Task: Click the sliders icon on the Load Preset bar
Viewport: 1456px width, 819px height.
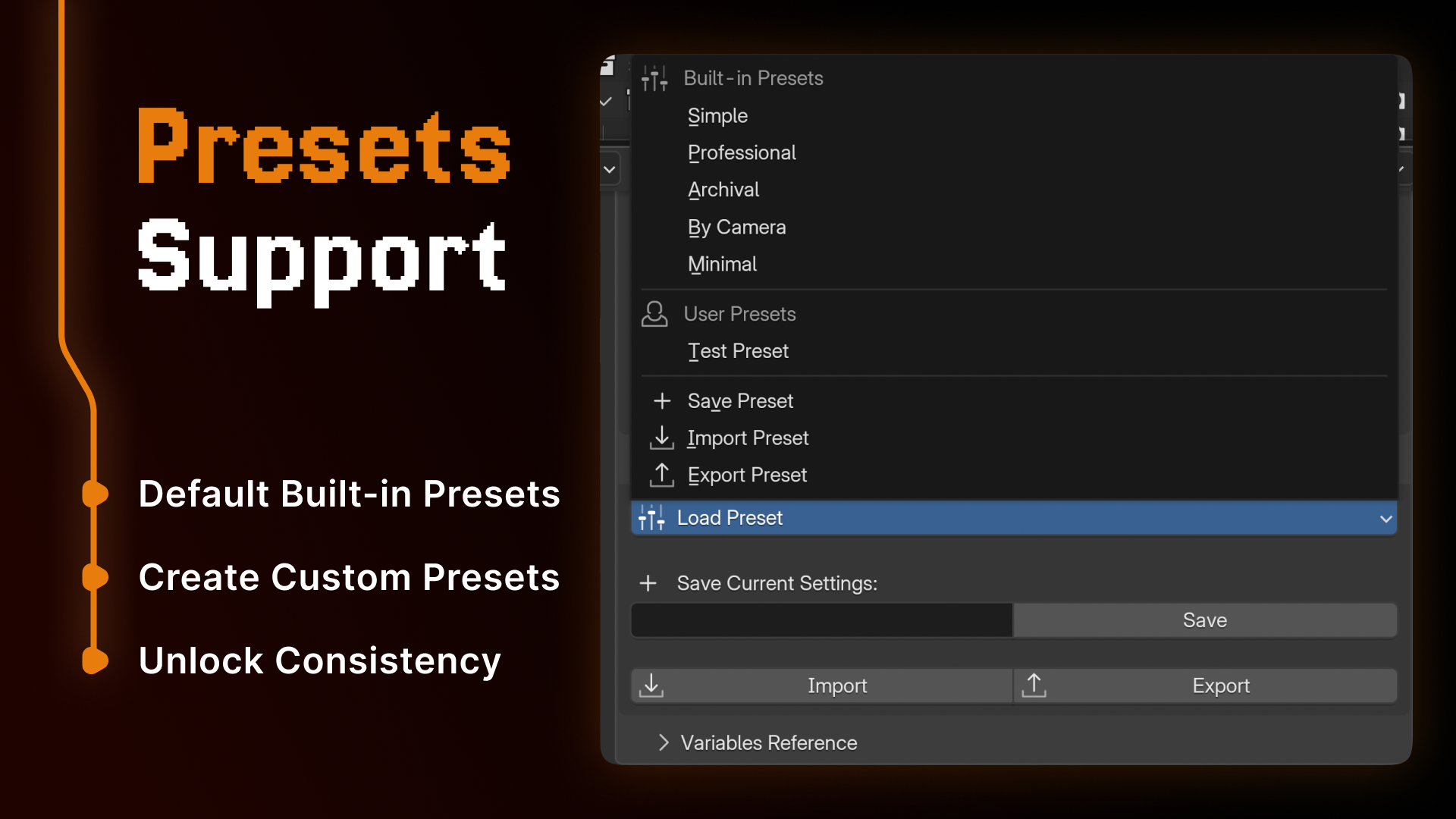Action: 652,517
